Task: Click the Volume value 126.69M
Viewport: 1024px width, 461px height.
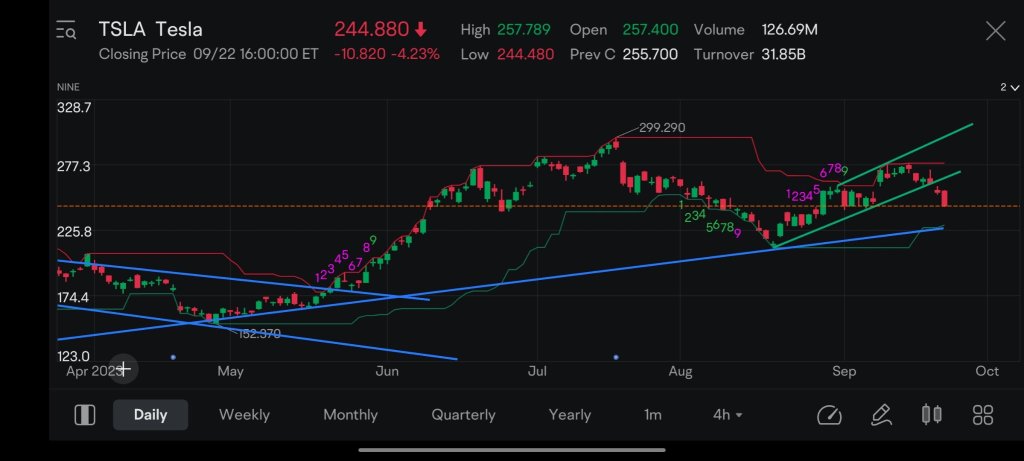Action: coord(790,30)
